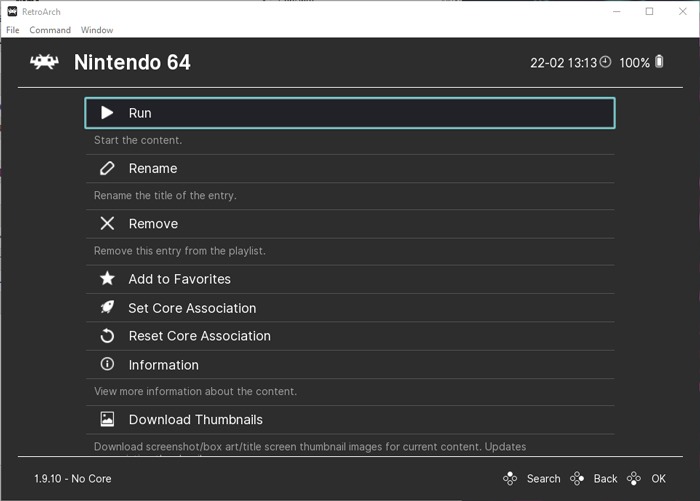This screenshot has width=700, height=501.
Task: Open the File menu
Action: (x=12, y=30)
